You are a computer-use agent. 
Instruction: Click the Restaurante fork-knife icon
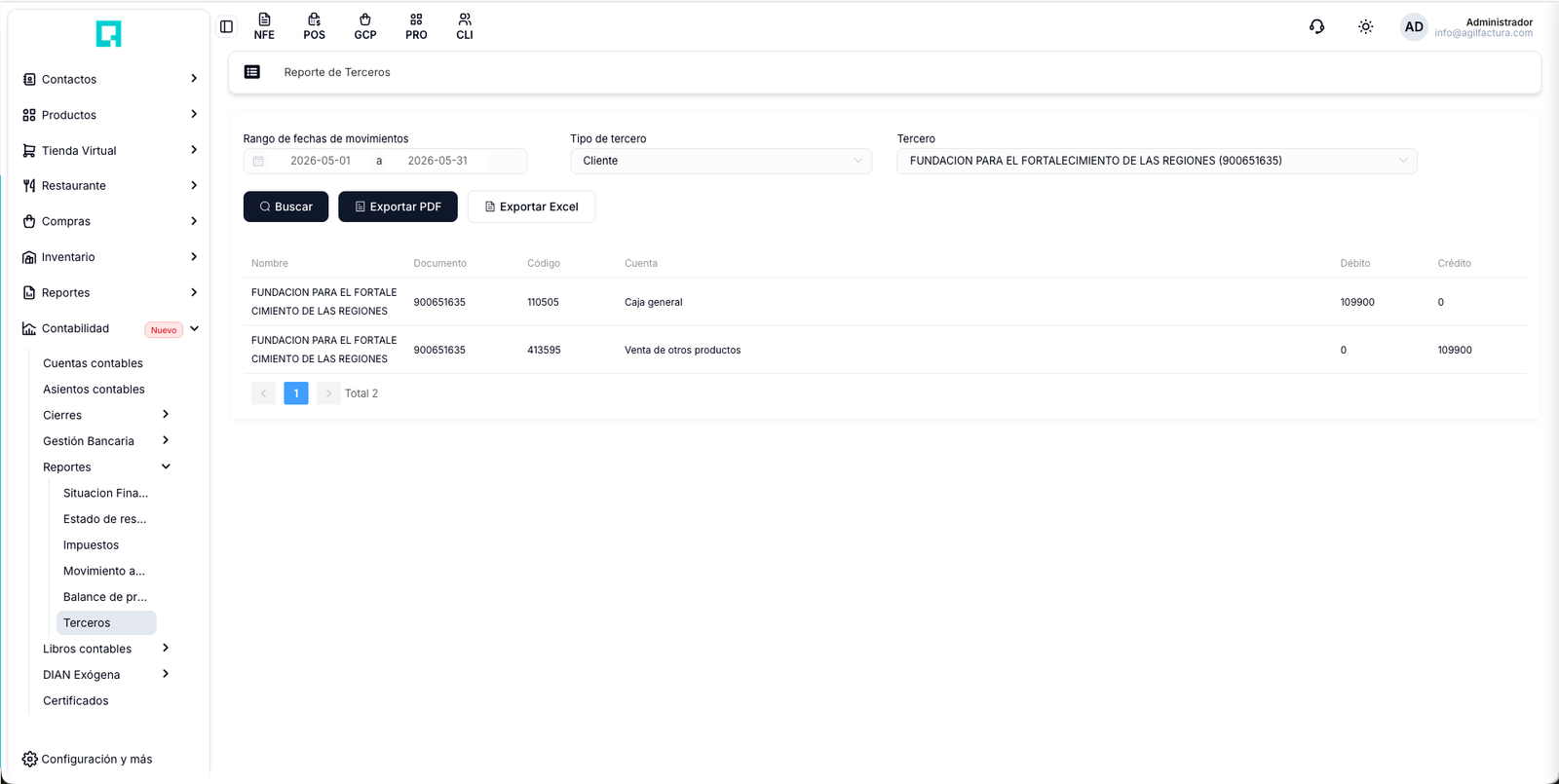pyautogui.click(x=29, y=186)
